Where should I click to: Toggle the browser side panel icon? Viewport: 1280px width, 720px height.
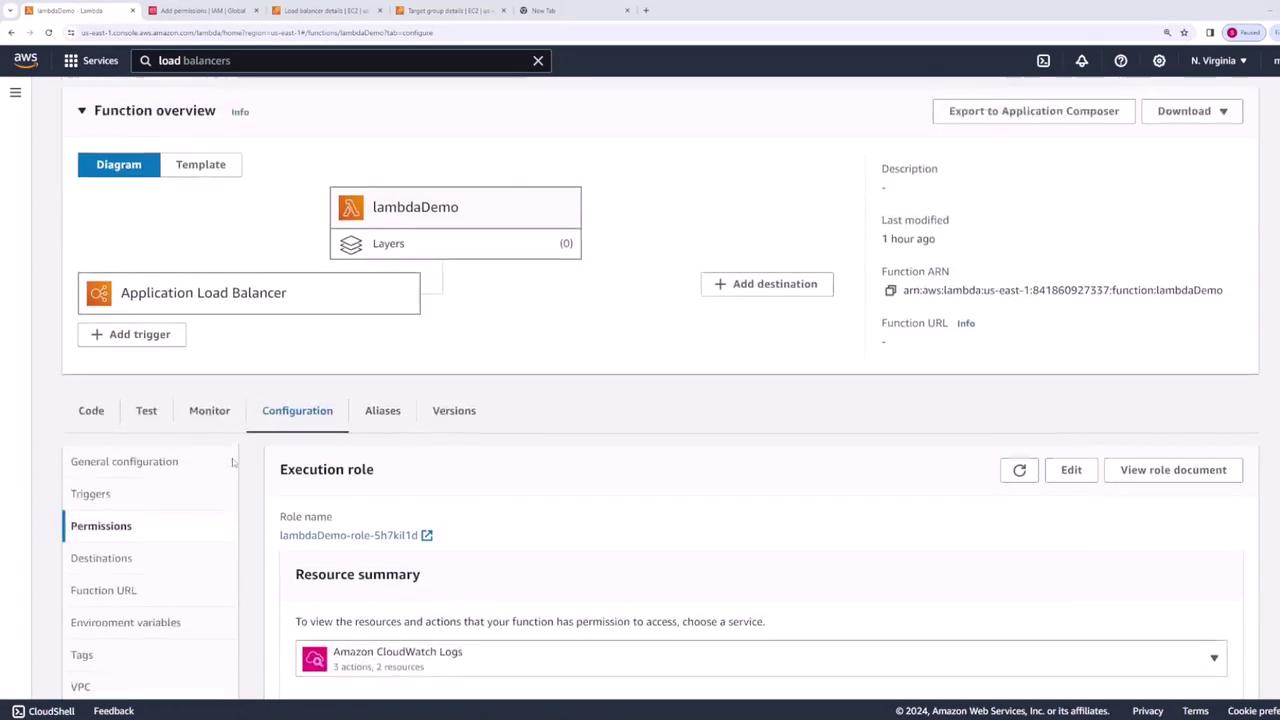coord(1210,33)
